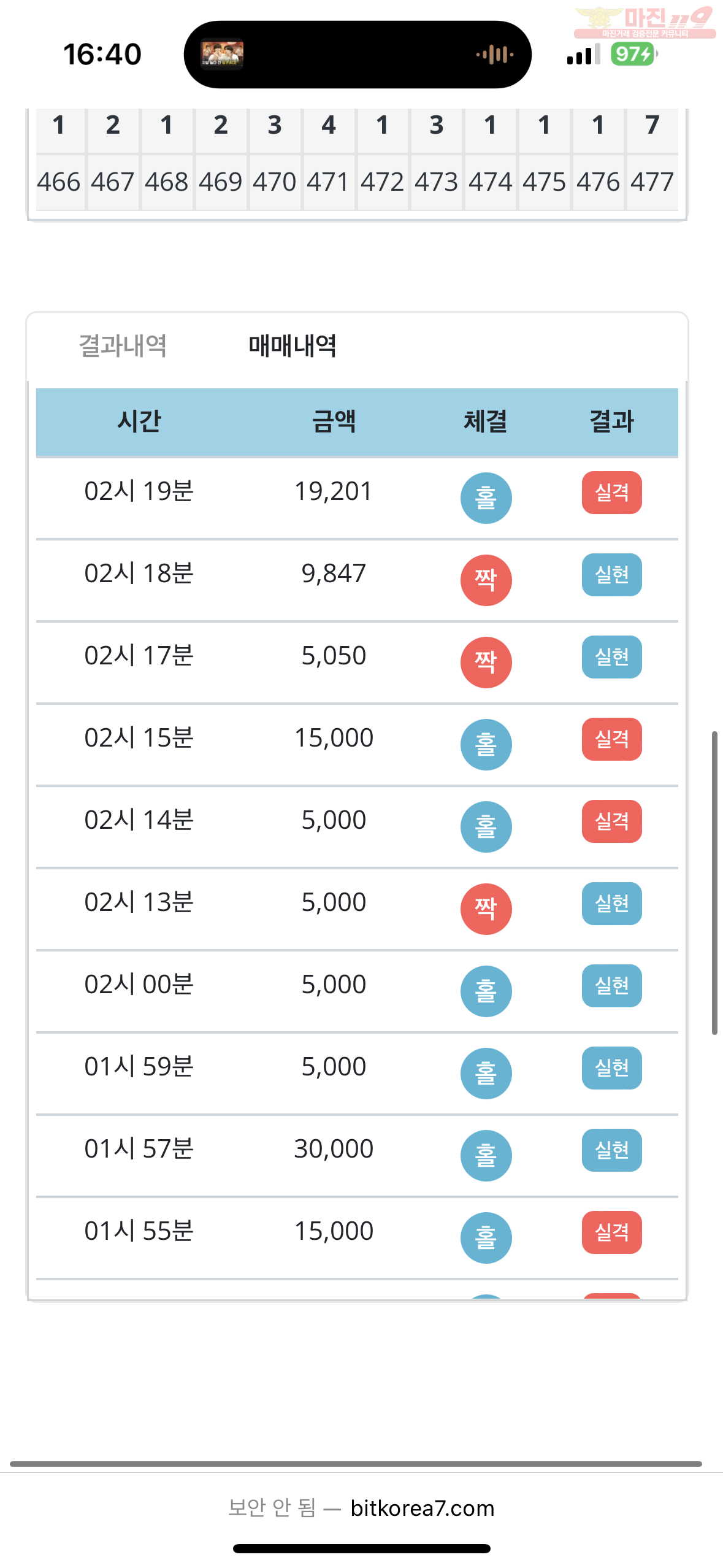Switch to the 결과내역 tab
Image resolution: width=723 pixels, height=1568 pixels.
point(123,346)
